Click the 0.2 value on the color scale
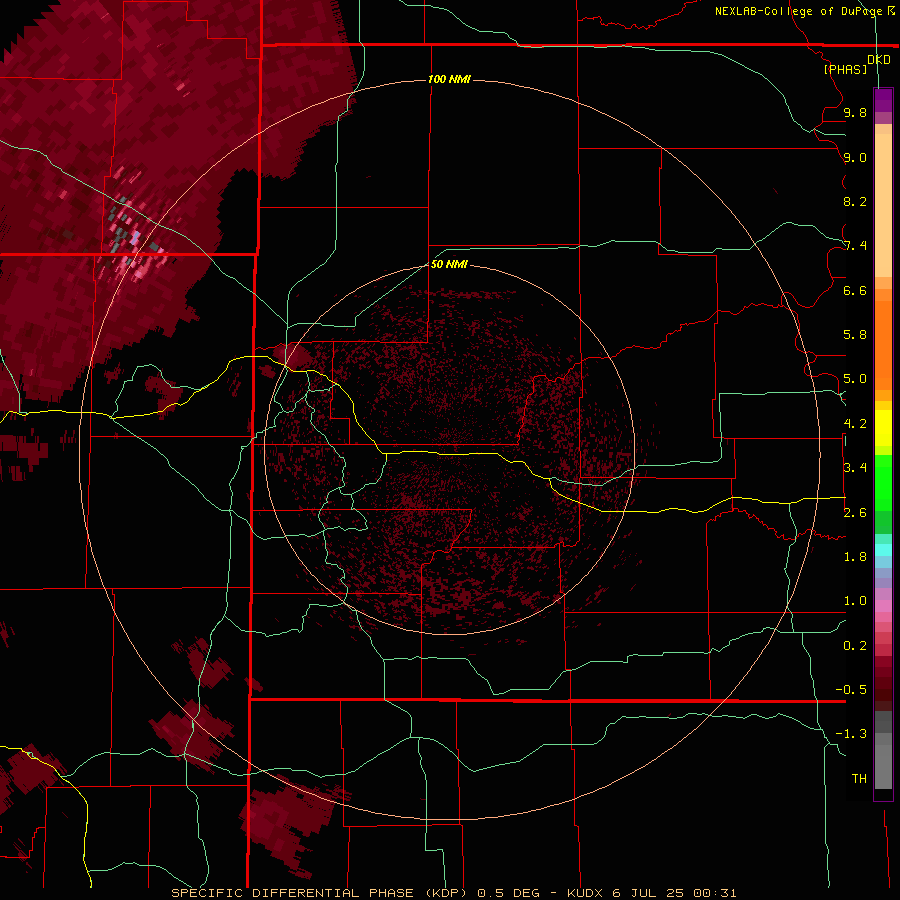 click(x=855, y=646)
